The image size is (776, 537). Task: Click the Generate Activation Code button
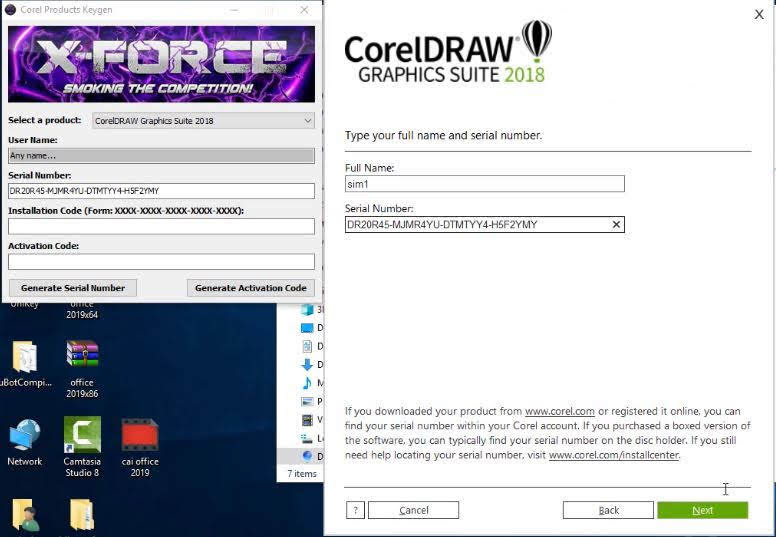point(251,288)
